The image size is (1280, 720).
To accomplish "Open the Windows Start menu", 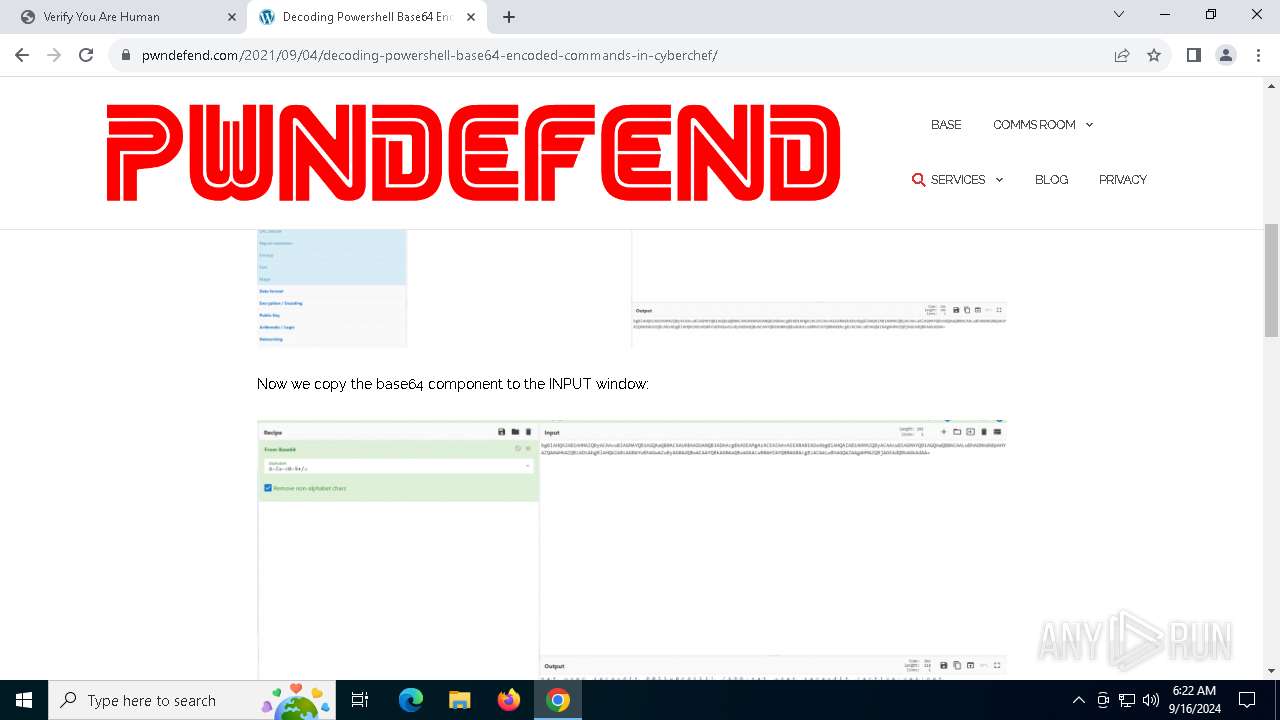I will click(x=24, y=700).
